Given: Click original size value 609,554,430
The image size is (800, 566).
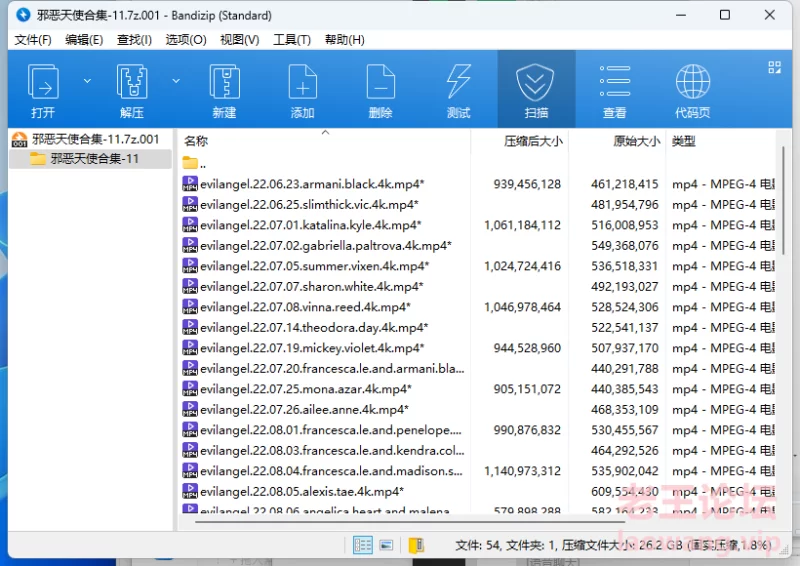Looking at the screenshot, I should click(x=625, y=491).
